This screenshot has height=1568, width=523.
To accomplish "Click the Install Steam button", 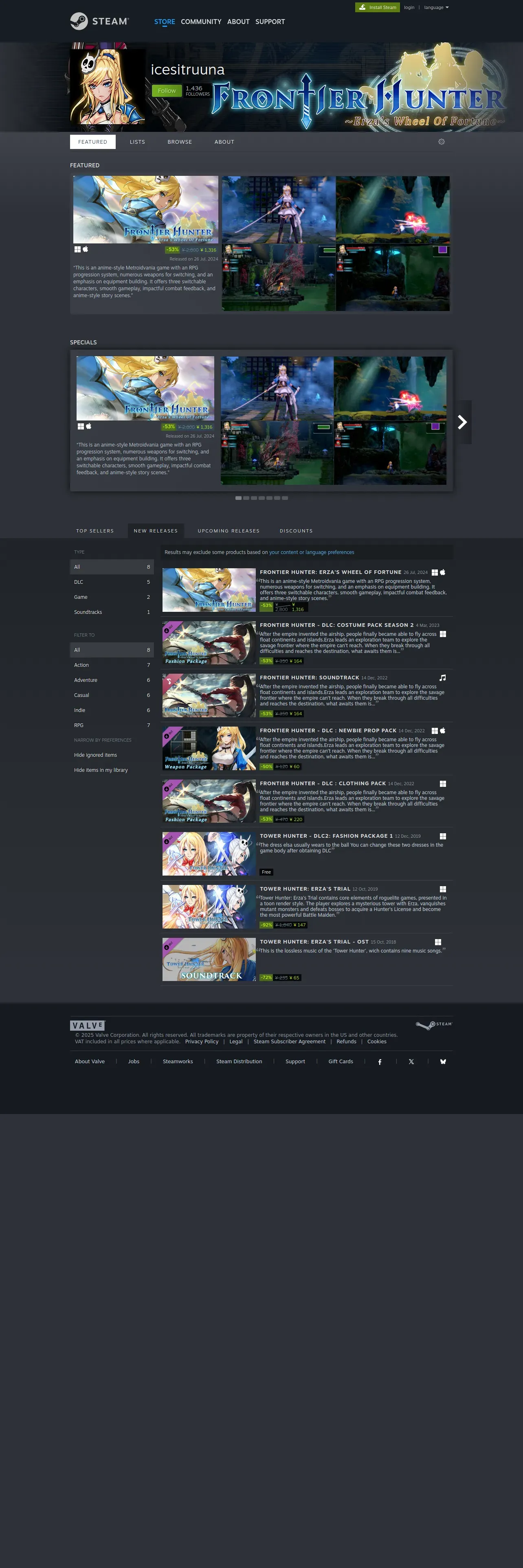I will click(378, 7).
